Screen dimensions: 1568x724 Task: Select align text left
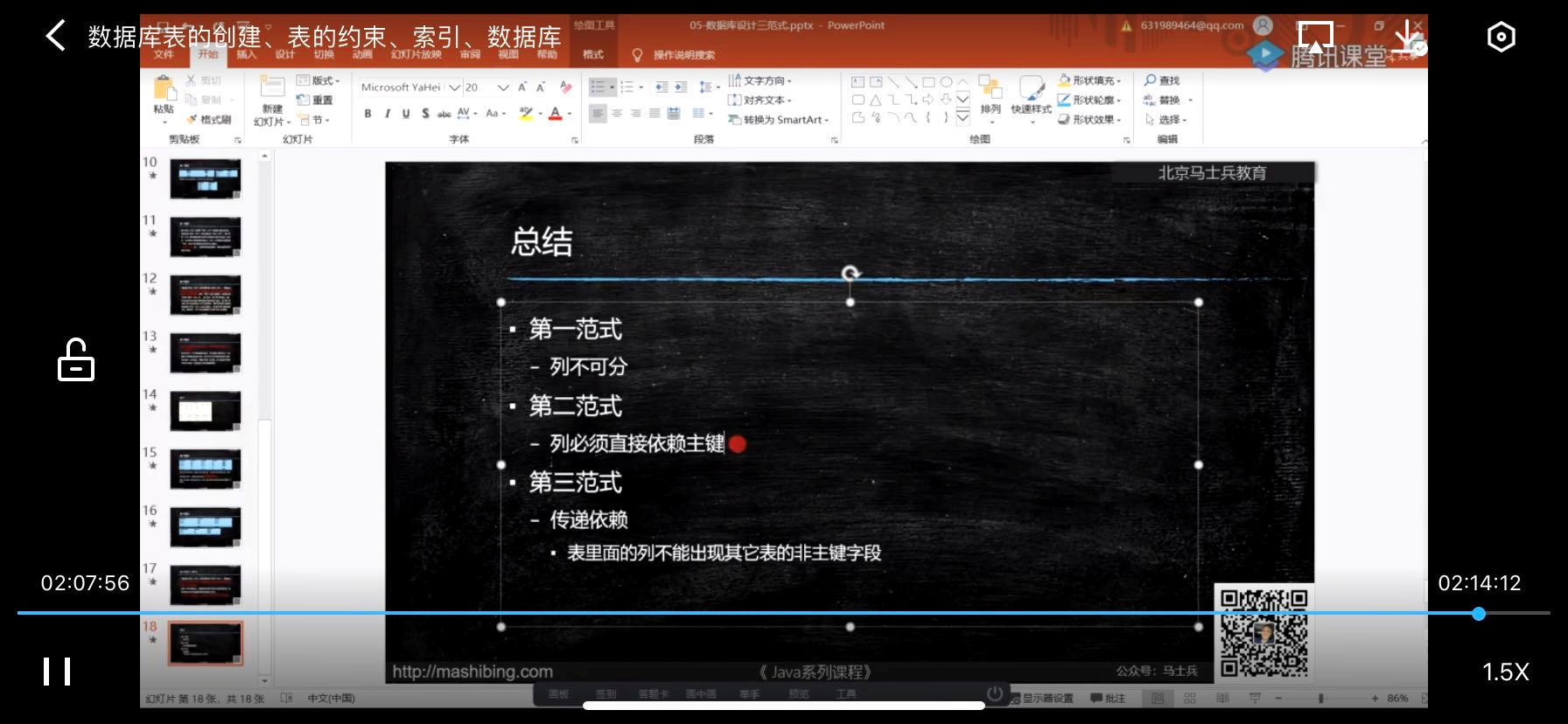(598, 114)
